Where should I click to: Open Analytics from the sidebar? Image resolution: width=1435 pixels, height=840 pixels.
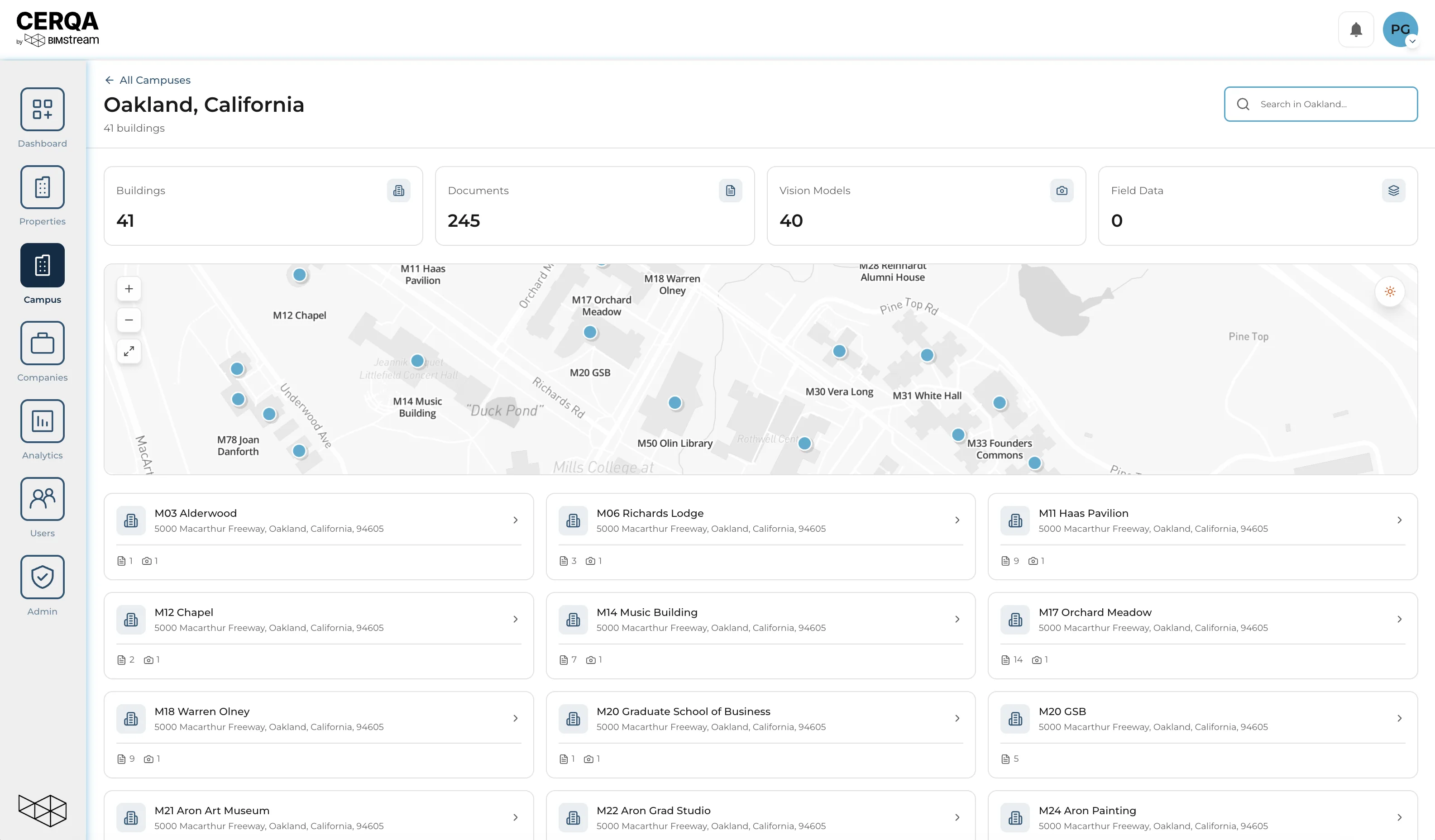click(42, 421)
